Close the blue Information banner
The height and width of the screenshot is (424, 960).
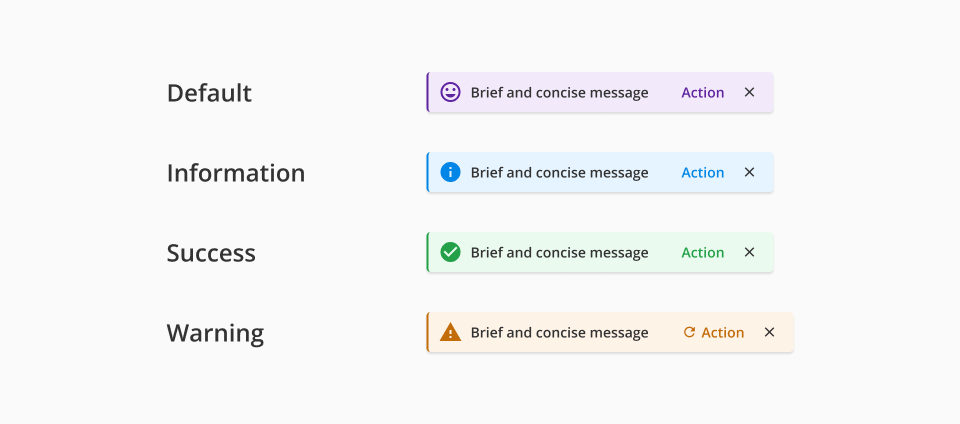(749, 172)
